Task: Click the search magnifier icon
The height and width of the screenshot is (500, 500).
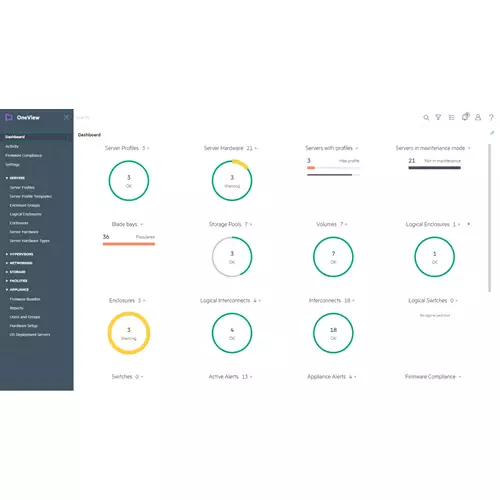Action: 426,117
